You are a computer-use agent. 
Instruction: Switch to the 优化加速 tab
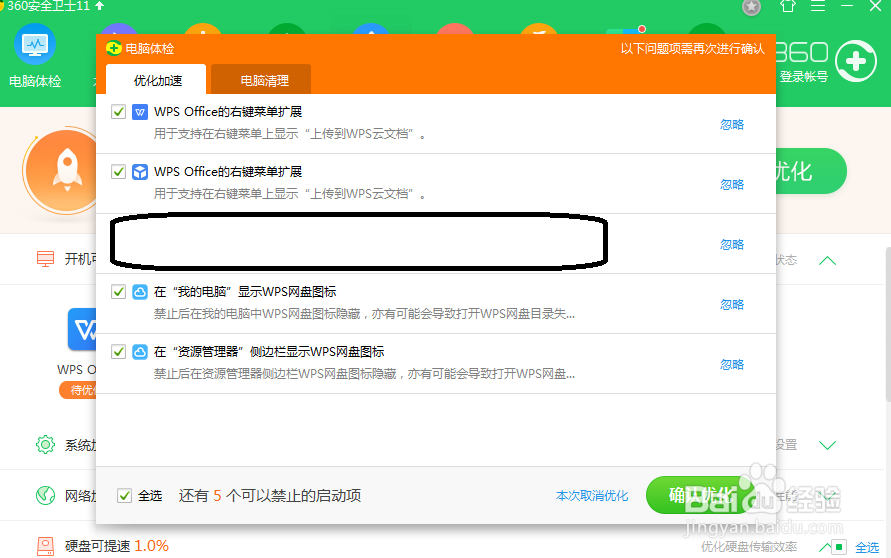click(x=156, y=80)
